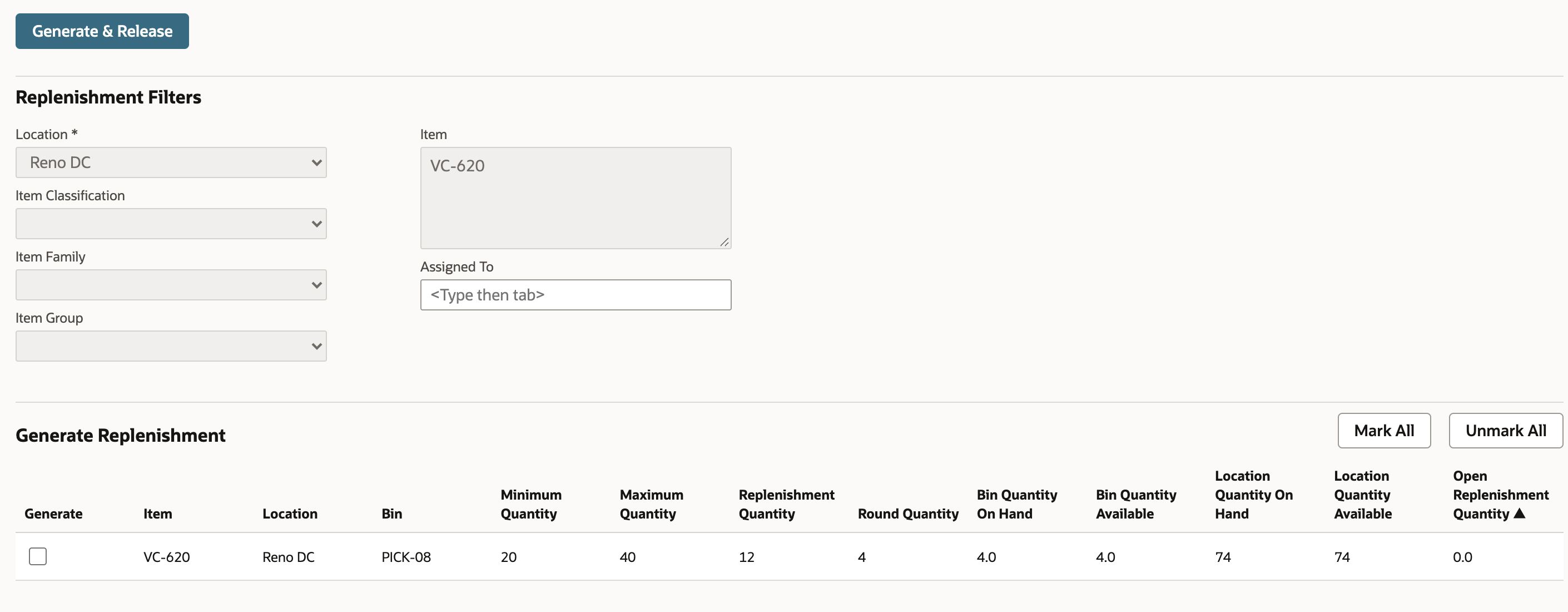Screen dimensions: 1568x612
Task: Open the Item Family dropdown
Action: point(171,285)
